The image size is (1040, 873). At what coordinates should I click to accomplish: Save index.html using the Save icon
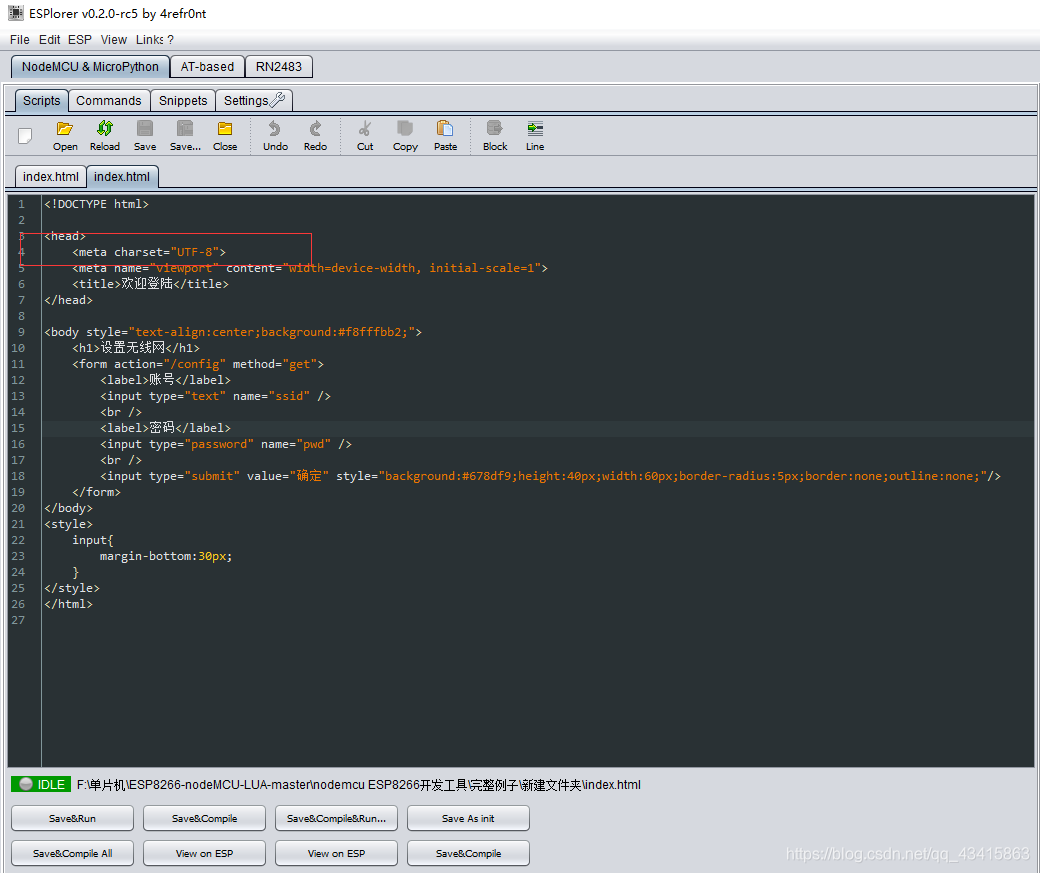coord(144,135)
